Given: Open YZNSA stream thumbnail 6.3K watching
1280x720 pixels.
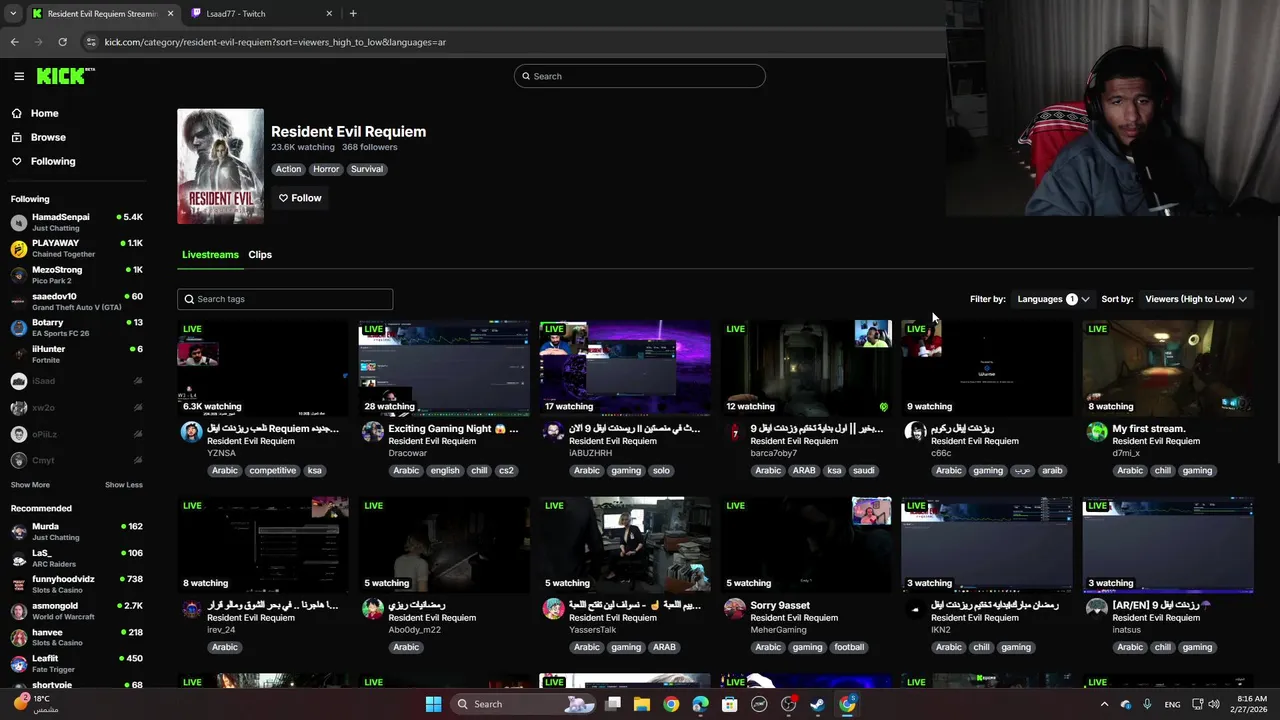Looking at the screenshot, I should coord(263,368).
